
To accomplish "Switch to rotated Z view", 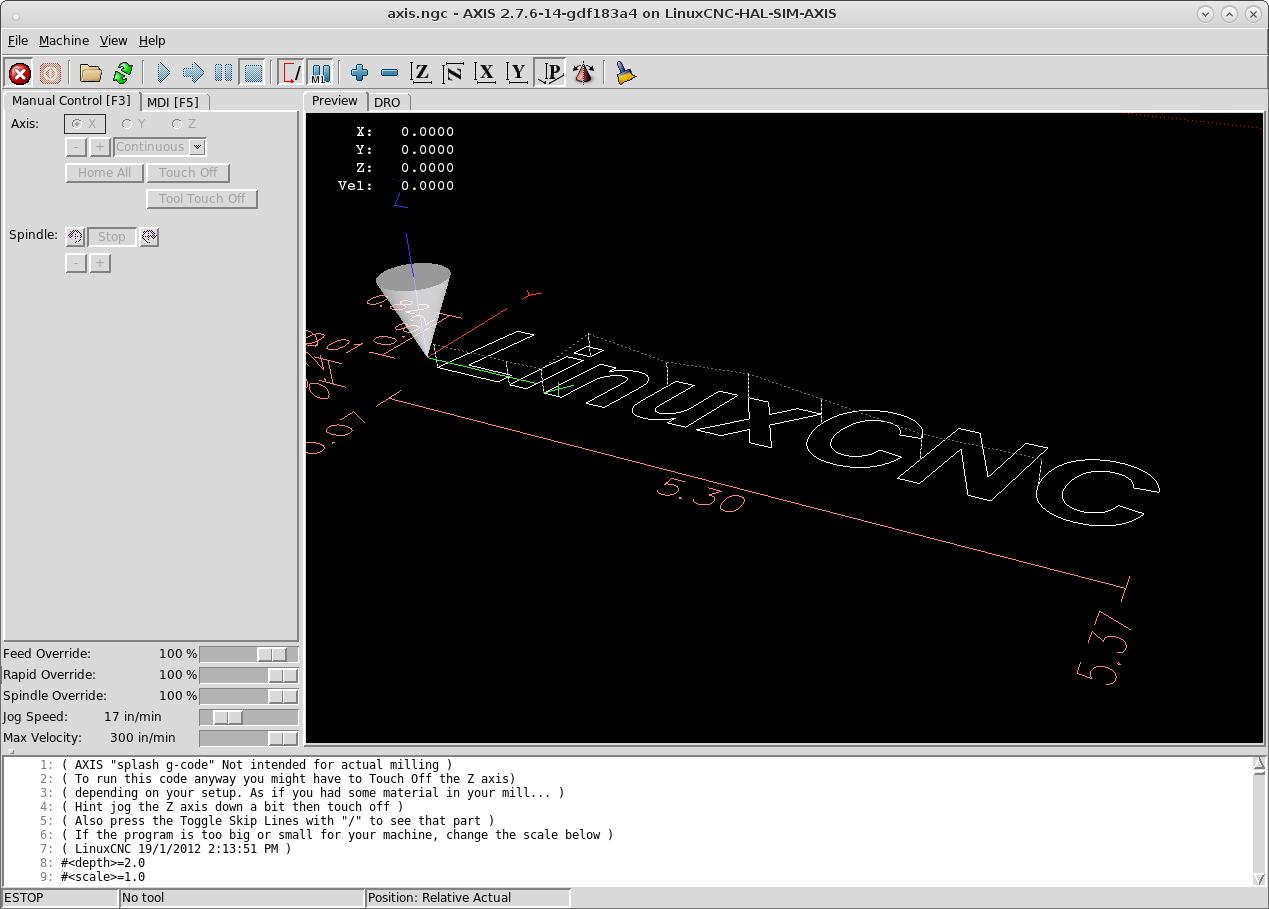I will [x=453, y=73].
